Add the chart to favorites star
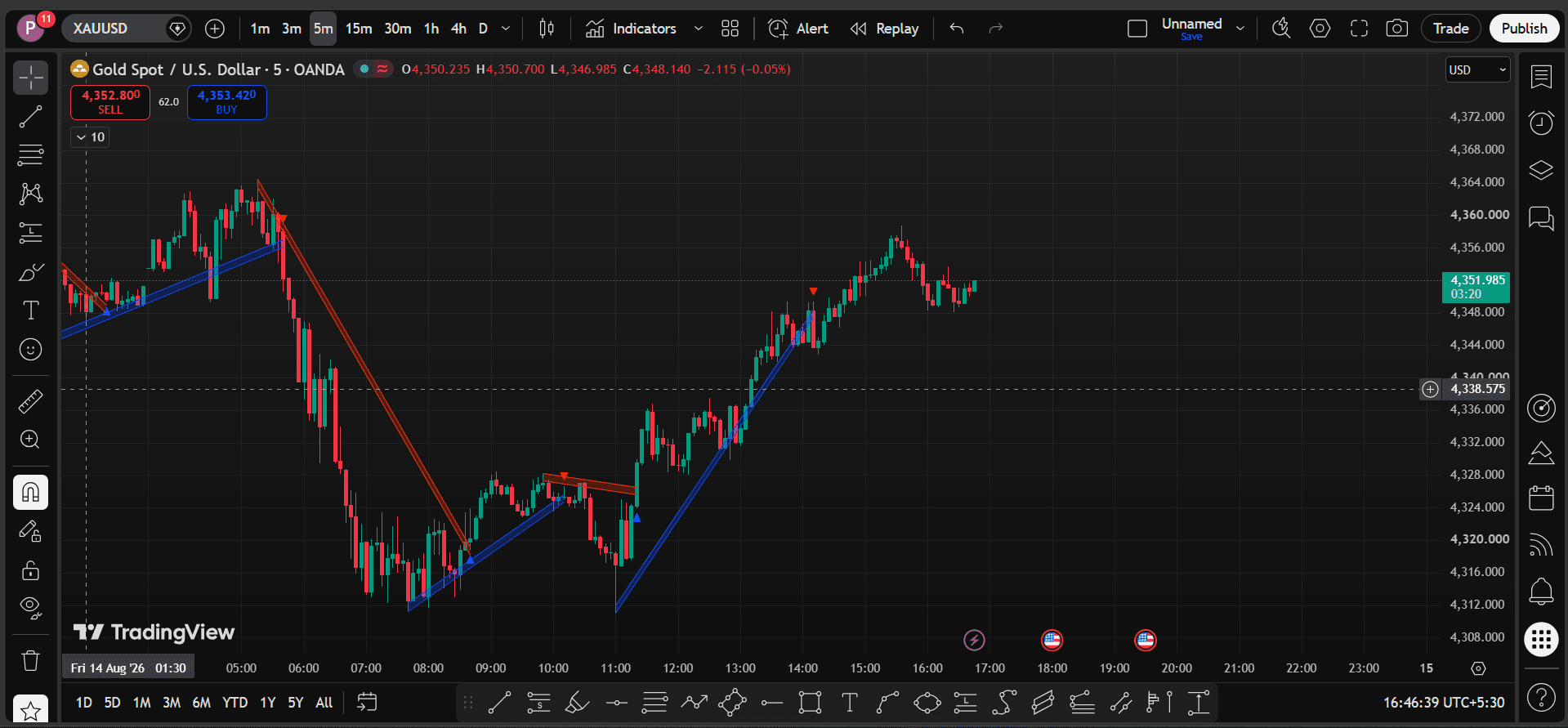This screenshot has height=728, width=1568. [31, 711]
